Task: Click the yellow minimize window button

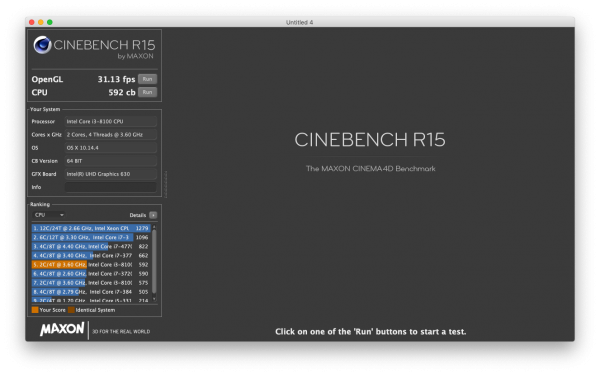Action: coord(41,22)
